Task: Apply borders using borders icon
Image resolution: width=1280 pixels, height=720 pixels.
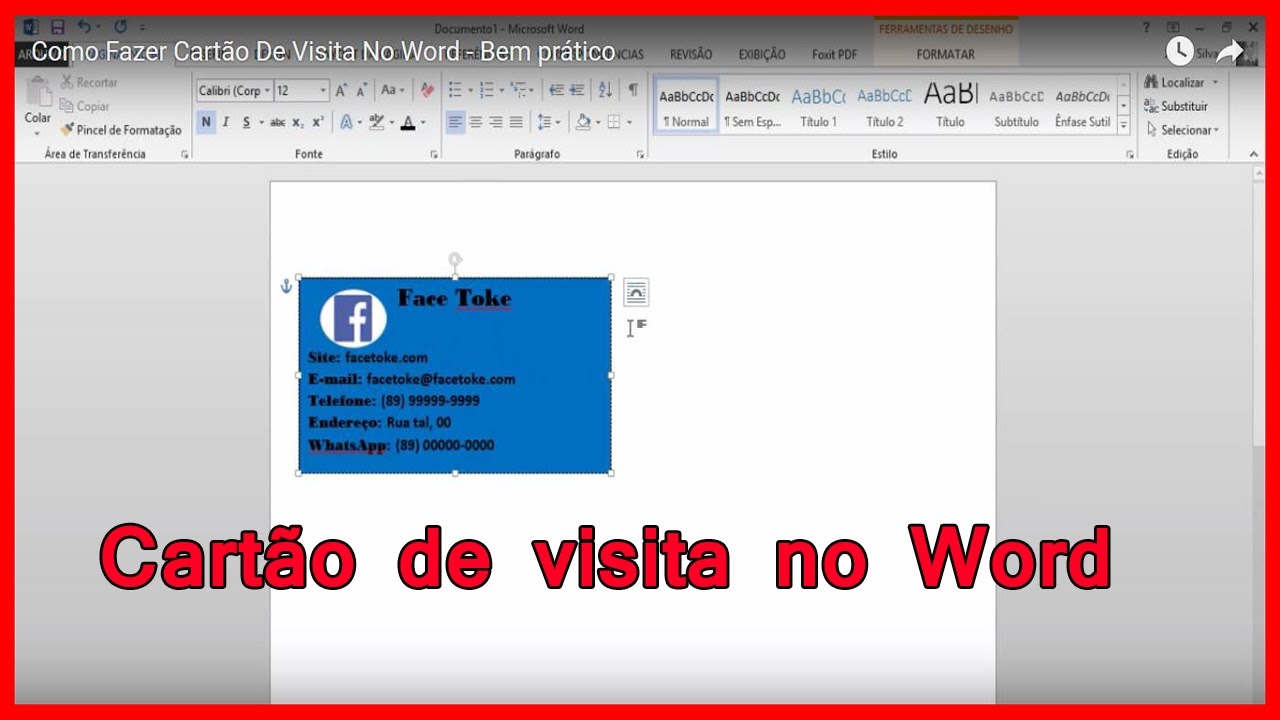Action: coord(613,122)
